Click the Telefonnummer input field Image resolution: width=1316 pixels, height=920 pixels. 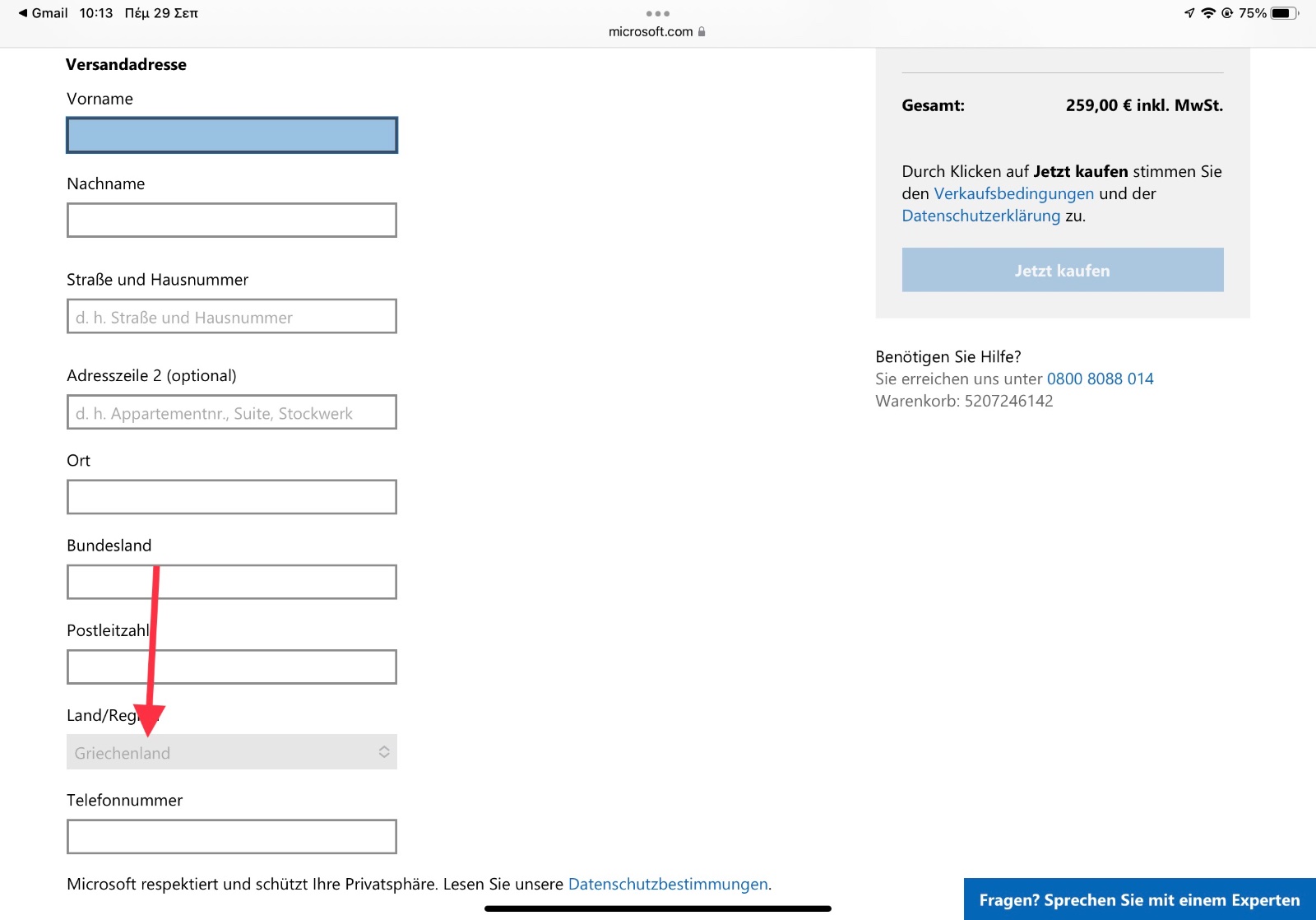click(232, 837)
